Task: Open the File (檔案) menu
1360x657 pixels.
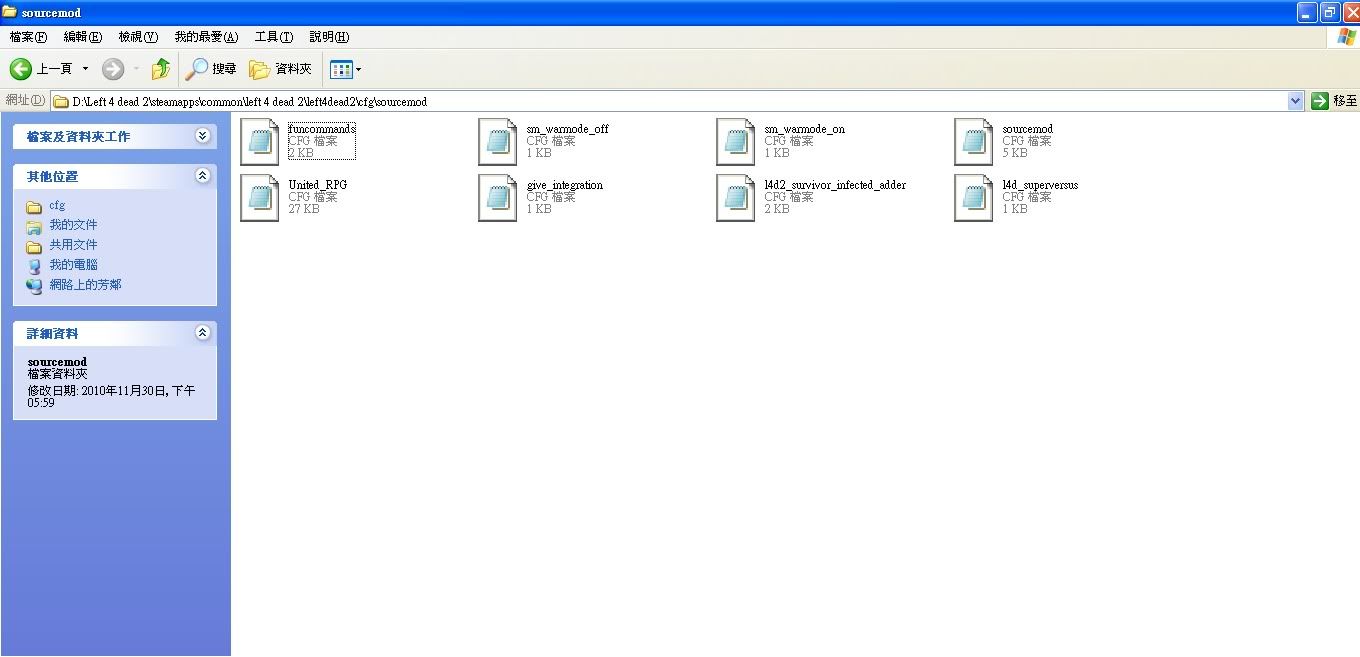Action: pyautogui.click(x=28, y=37)
